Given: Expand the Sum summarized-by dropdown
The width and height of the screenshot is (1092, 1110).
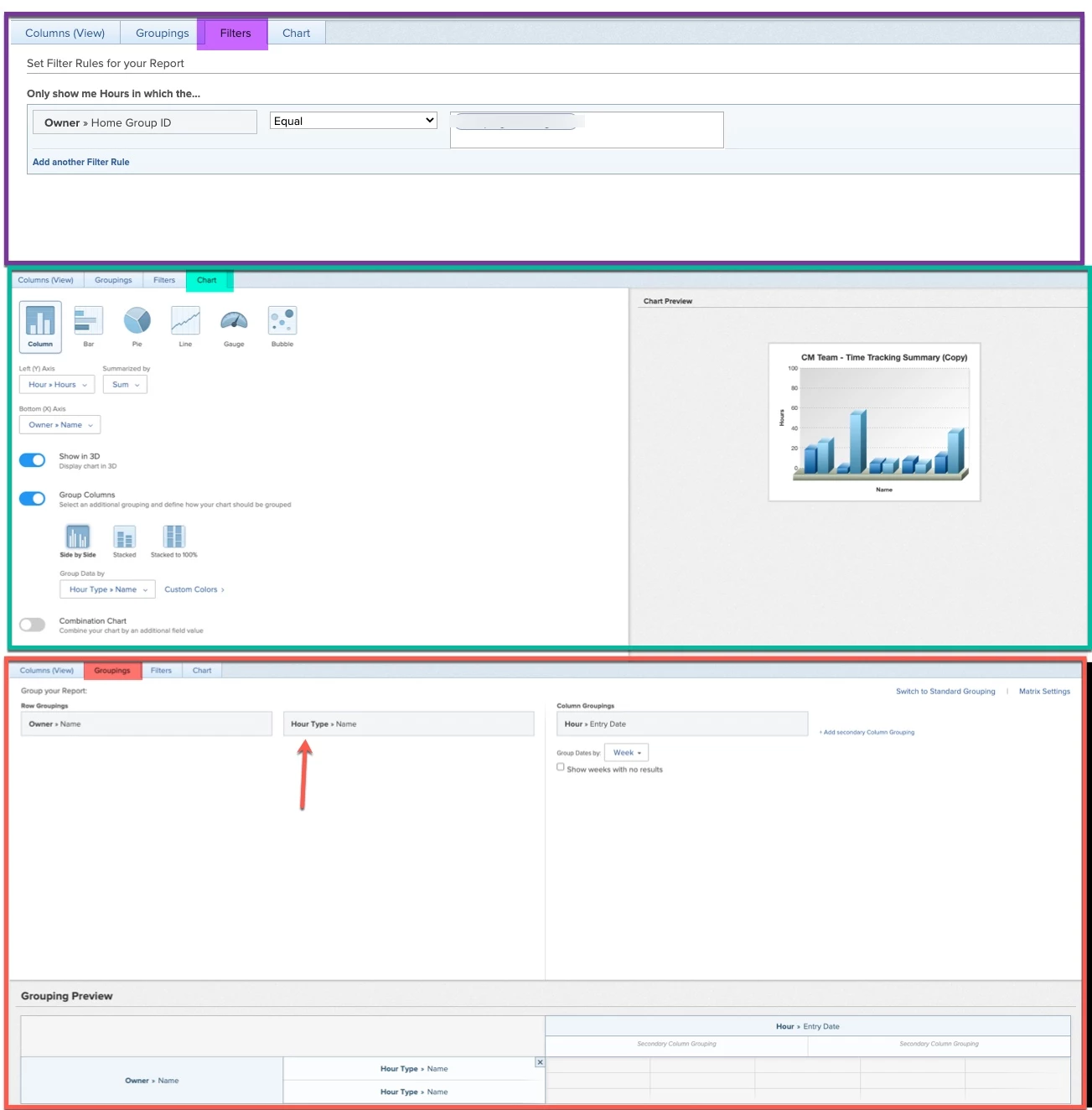Looking at the screenshot, I should pyautogui.click(x=125, y=385).
